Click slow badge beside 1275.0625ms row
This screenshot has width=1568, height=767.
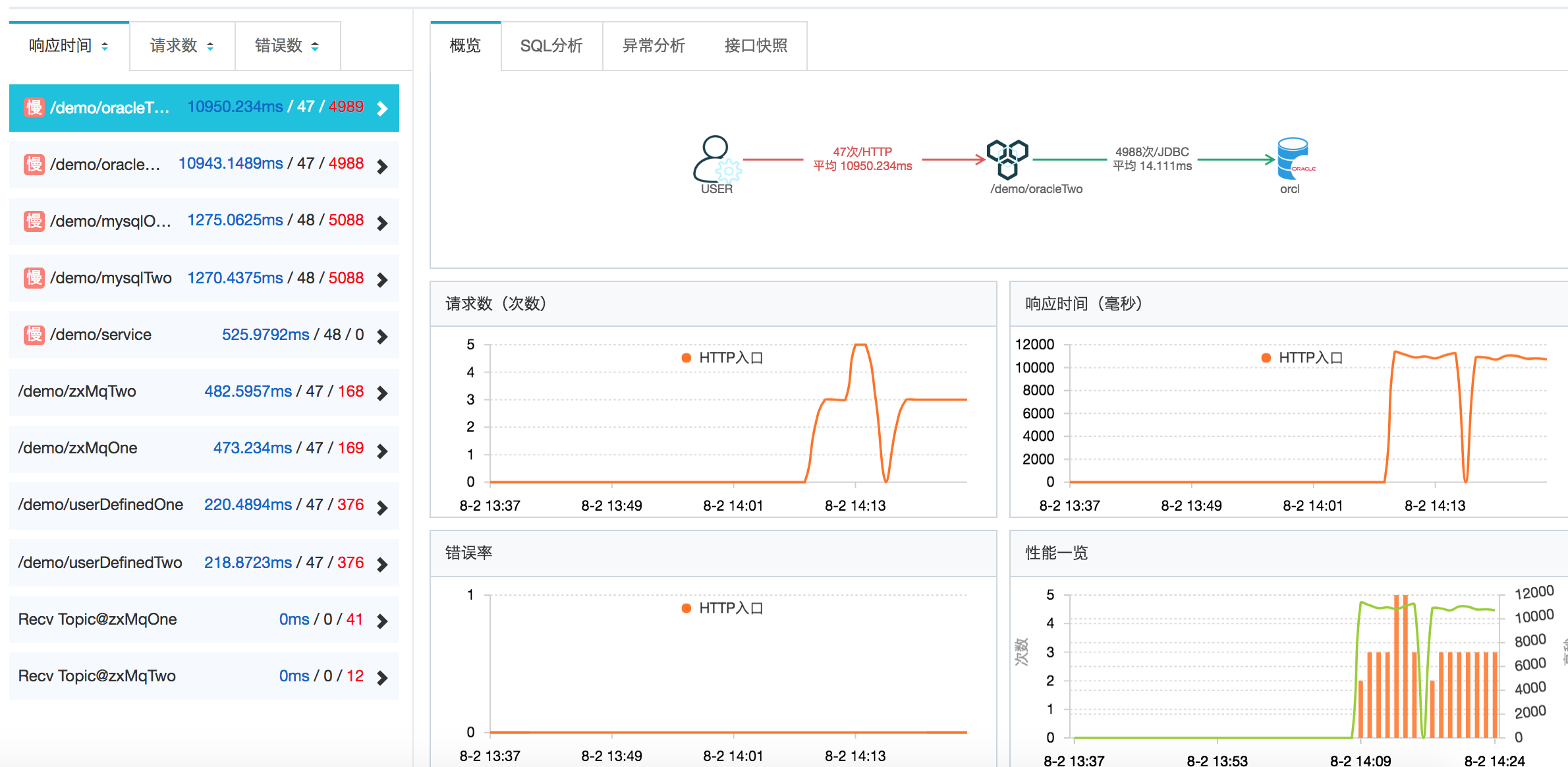click(x=34, y=221)
